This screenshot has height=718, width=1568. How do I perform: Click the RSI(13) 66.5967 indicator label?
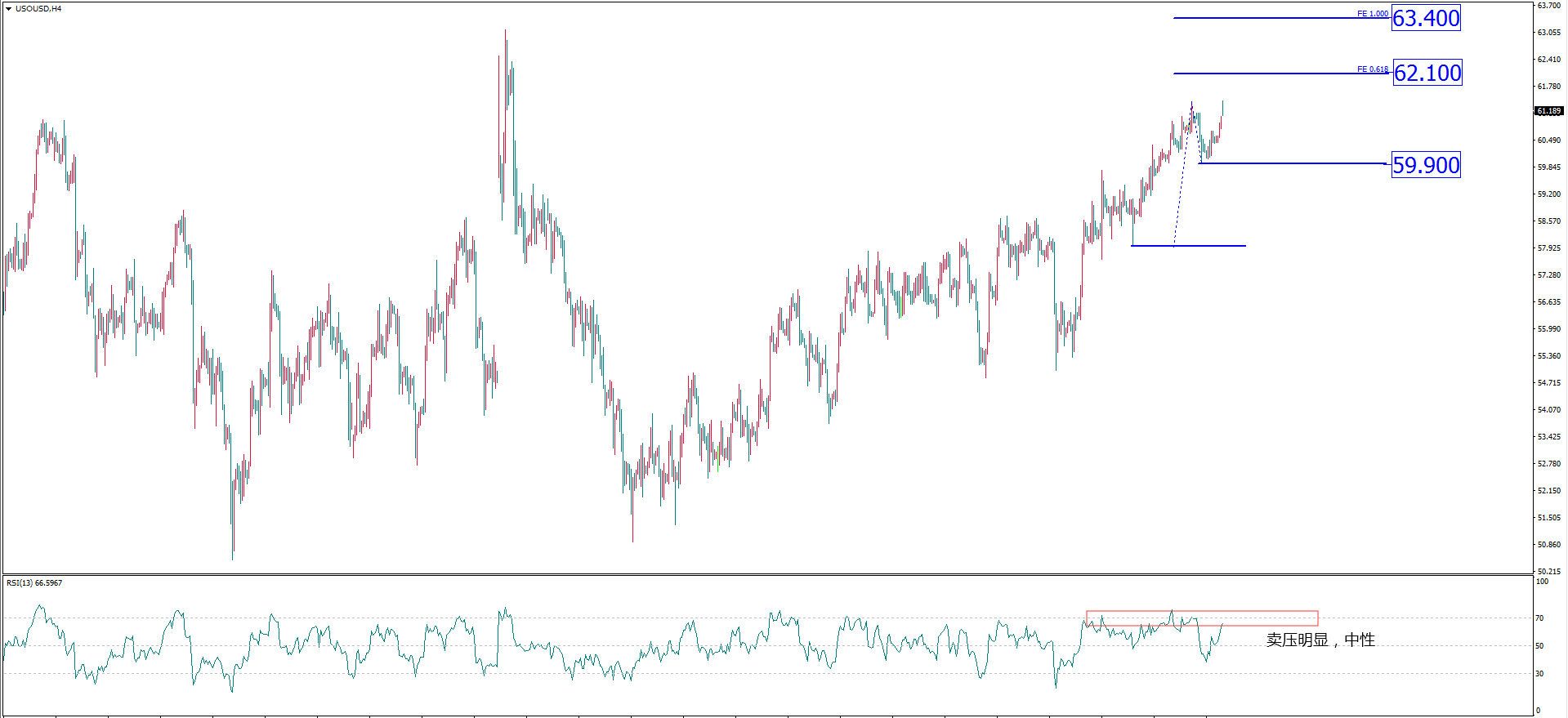(34, 583)
